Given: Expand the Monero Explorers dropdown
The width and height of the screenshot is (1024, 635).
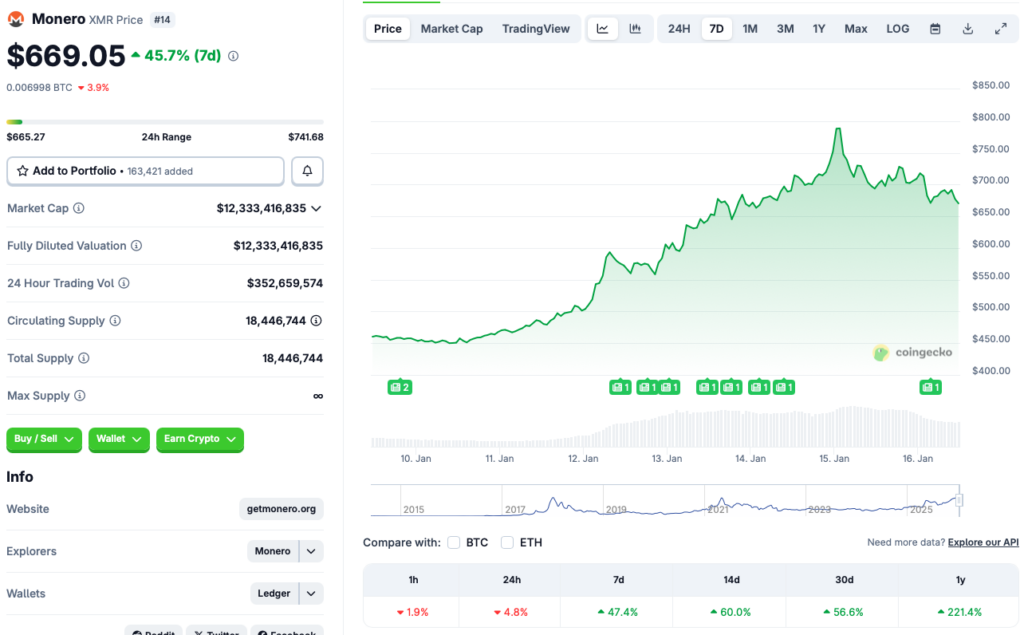Looking at the screenshot, I should pyautogui.click(x=310, y=551).
